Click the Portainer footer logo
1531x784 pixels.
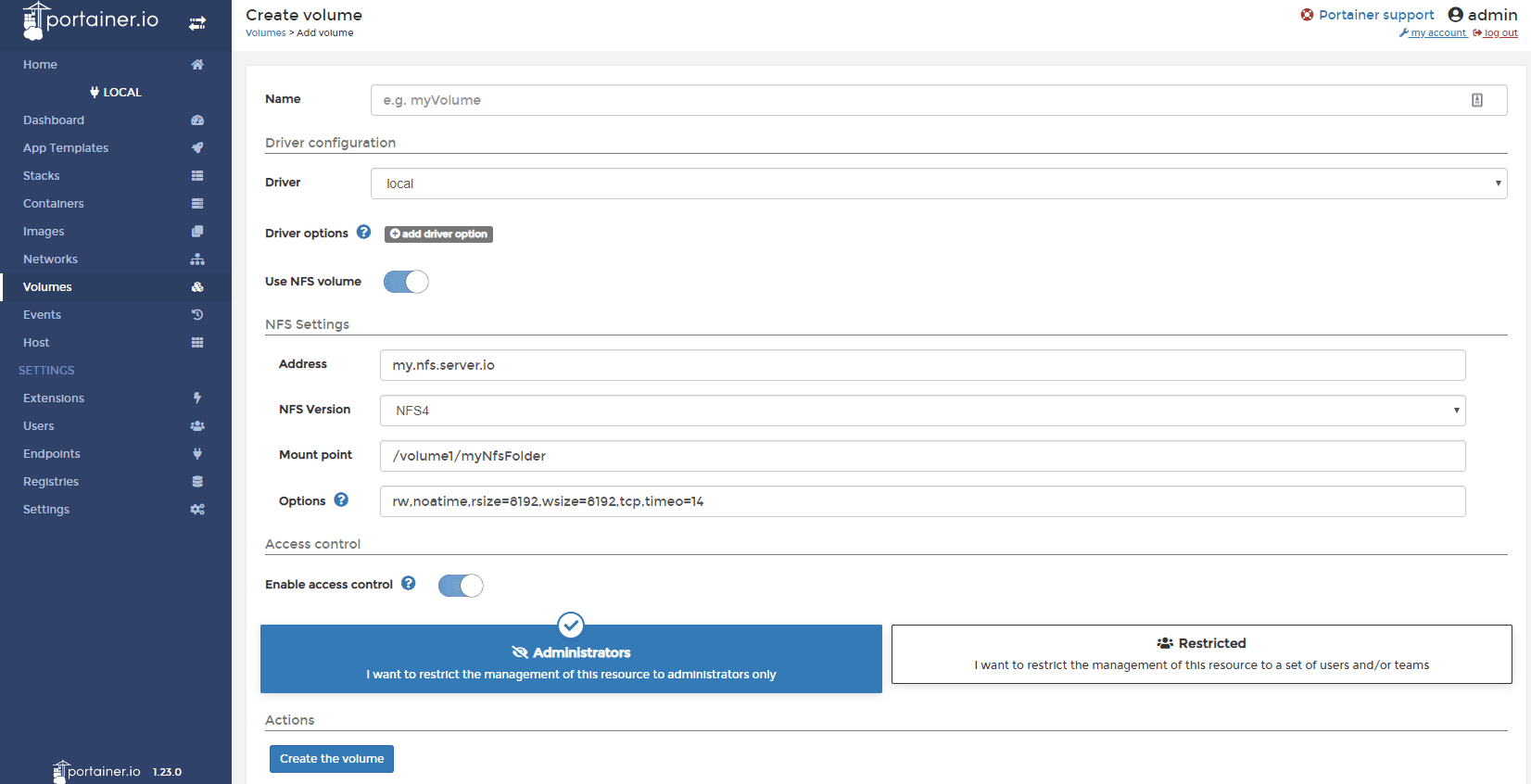96,771
